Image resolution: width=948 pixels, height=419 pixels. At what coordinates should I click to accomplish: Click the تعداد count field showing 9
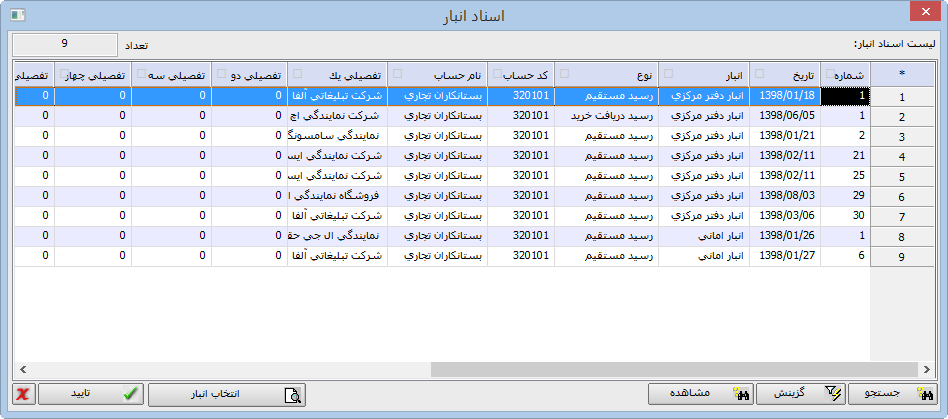(64, 44)
